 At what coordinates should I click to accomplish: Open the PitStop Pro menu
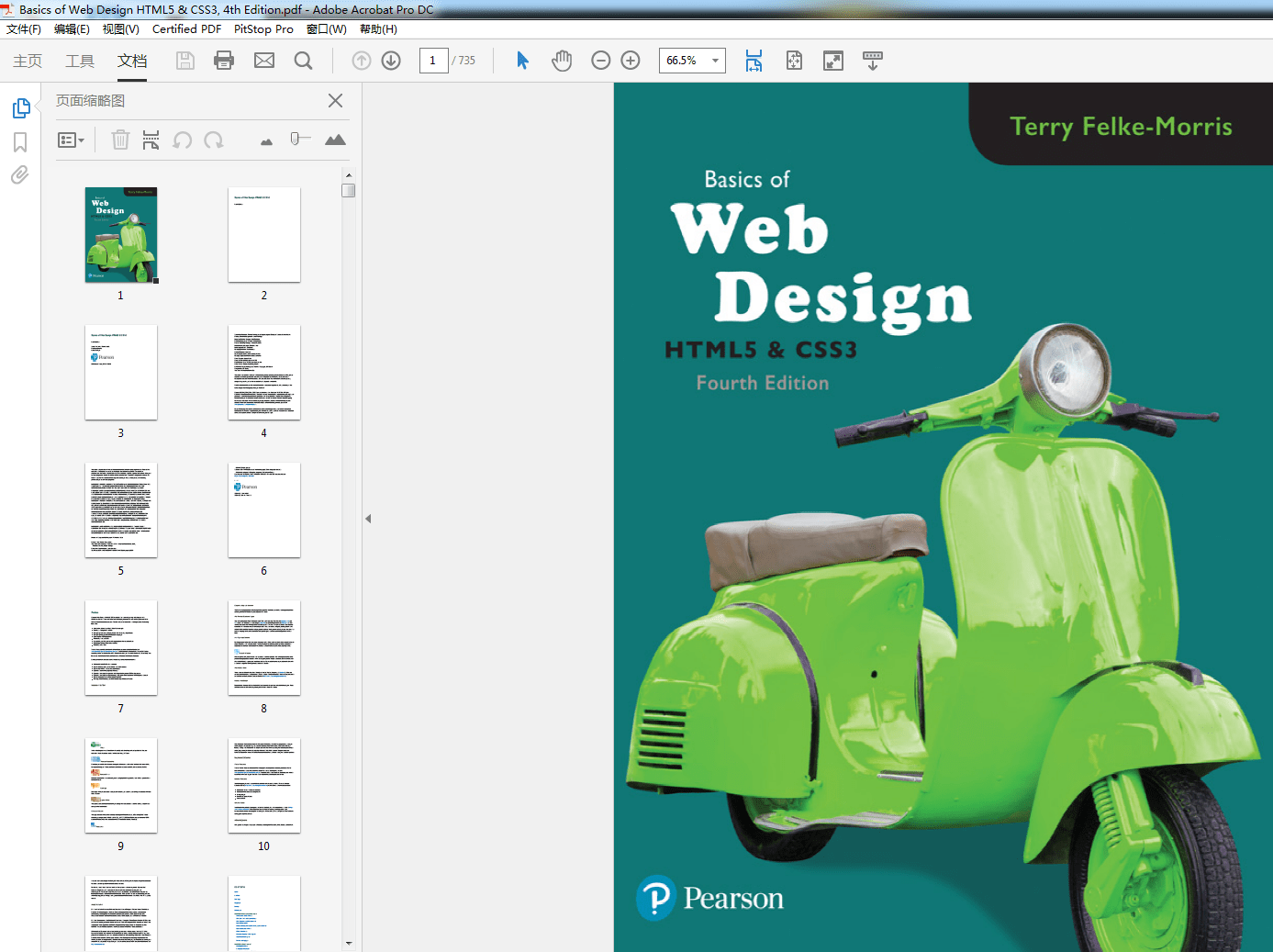pyautogui.click(x=263, y=28)
